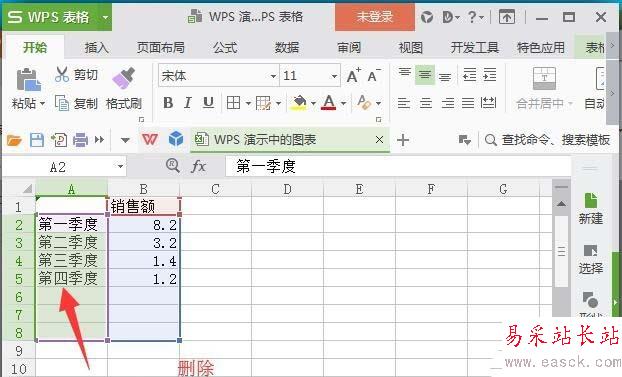
Task: Add a new document tab
Action: point(403,140)
